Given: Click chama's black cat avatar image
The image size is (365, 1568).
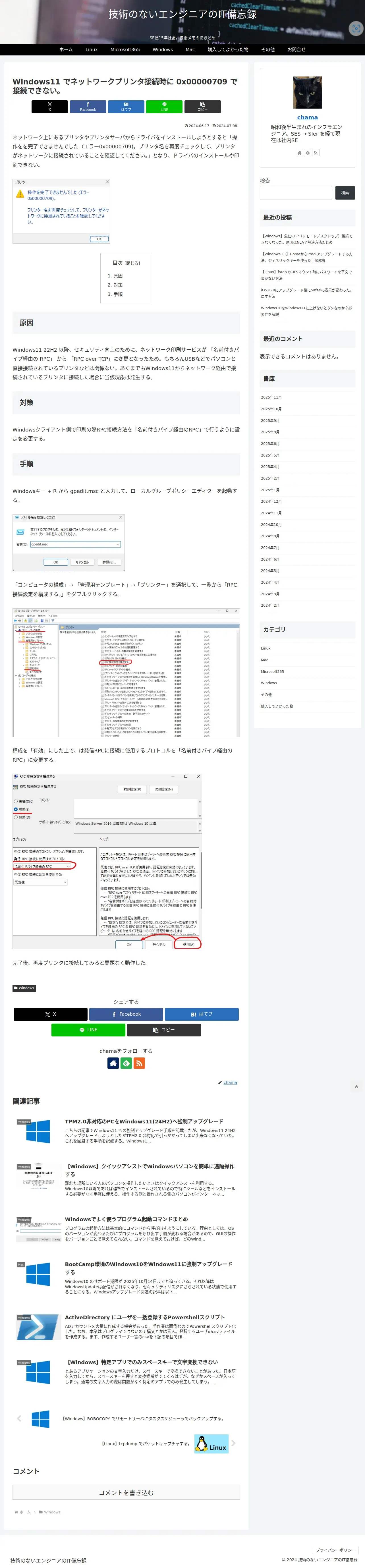Looking at the screenshot, I should tap(307, 92).
